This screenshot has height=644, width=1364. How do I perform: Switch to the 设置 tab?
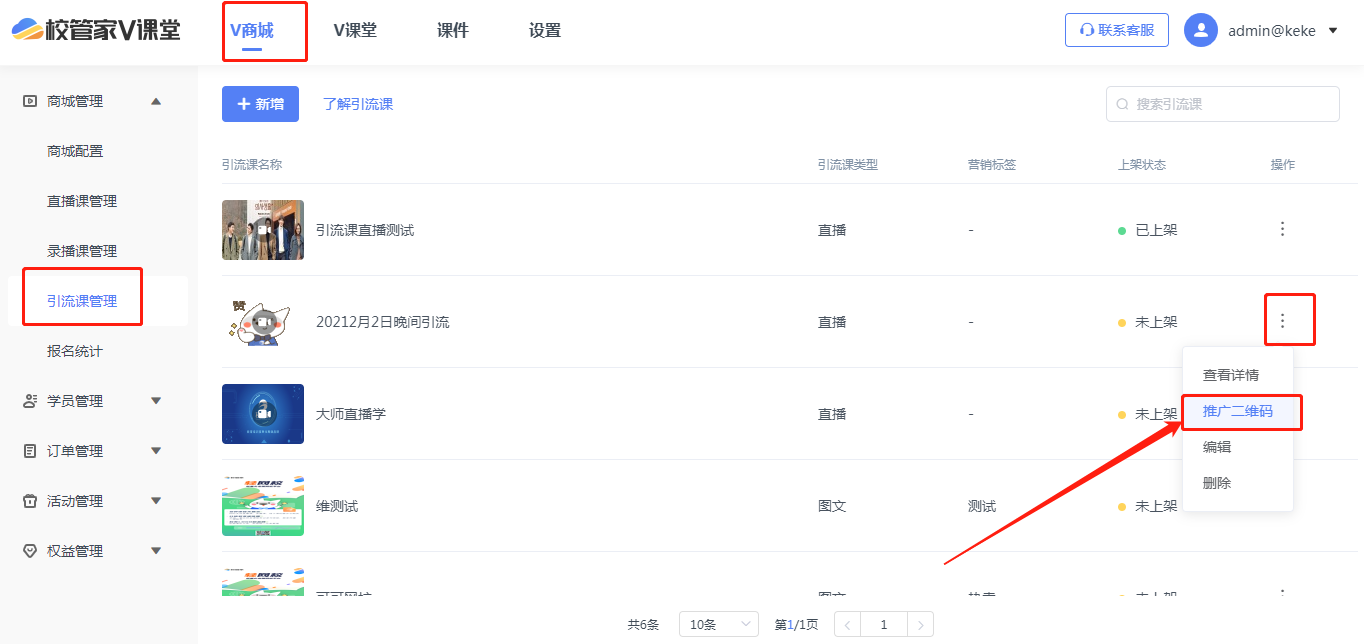pos(545,31)
